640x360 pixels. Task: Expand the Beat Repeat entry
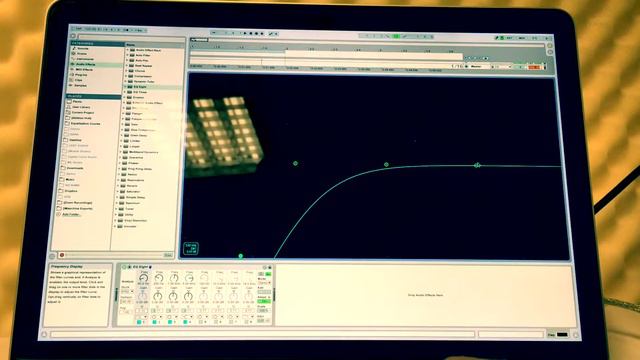[x=127, y=65]
